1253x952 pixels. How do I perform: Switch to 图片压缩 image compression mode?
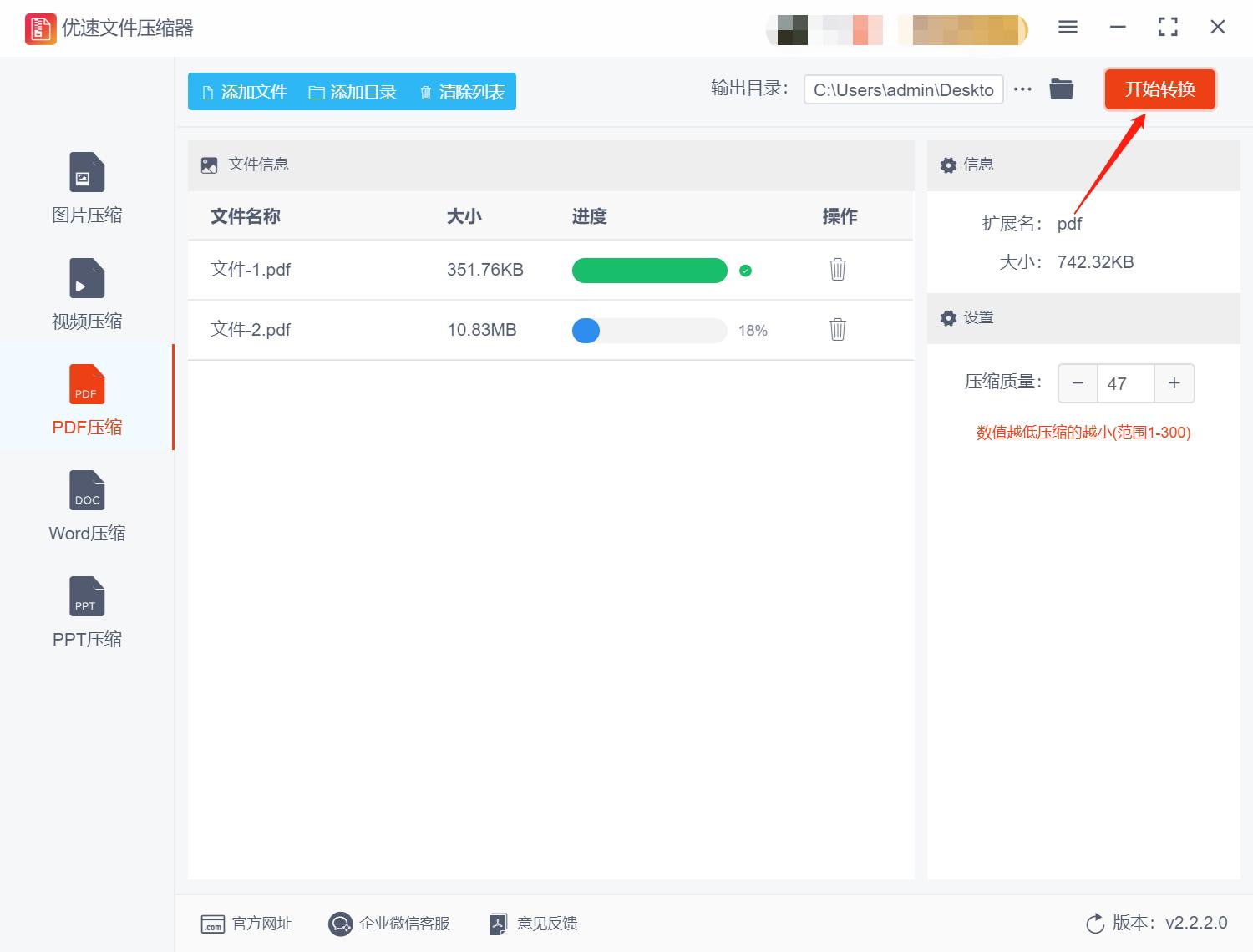click(x=86, y=188)
